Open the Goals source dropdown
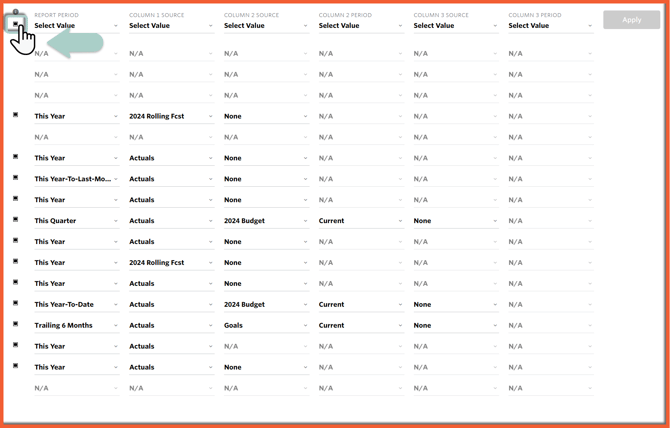 click(266, 325)
